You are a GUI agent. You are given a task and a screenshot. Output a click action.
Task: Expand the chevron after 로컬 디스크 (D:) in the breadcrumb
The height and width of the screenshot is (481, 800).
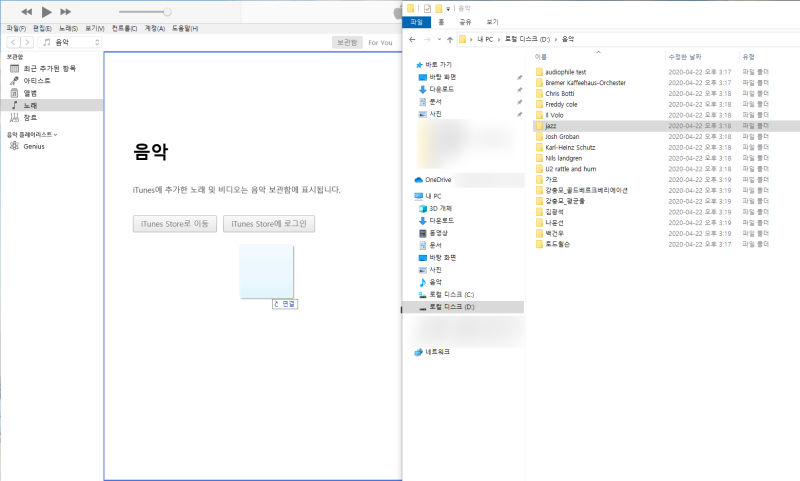[556, 39]
